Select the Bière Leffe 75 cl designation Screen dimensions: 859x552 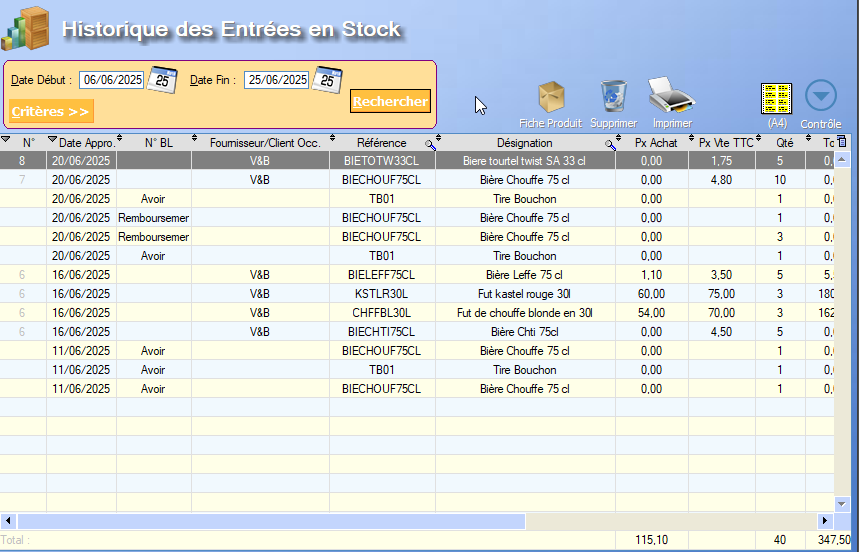524,275
